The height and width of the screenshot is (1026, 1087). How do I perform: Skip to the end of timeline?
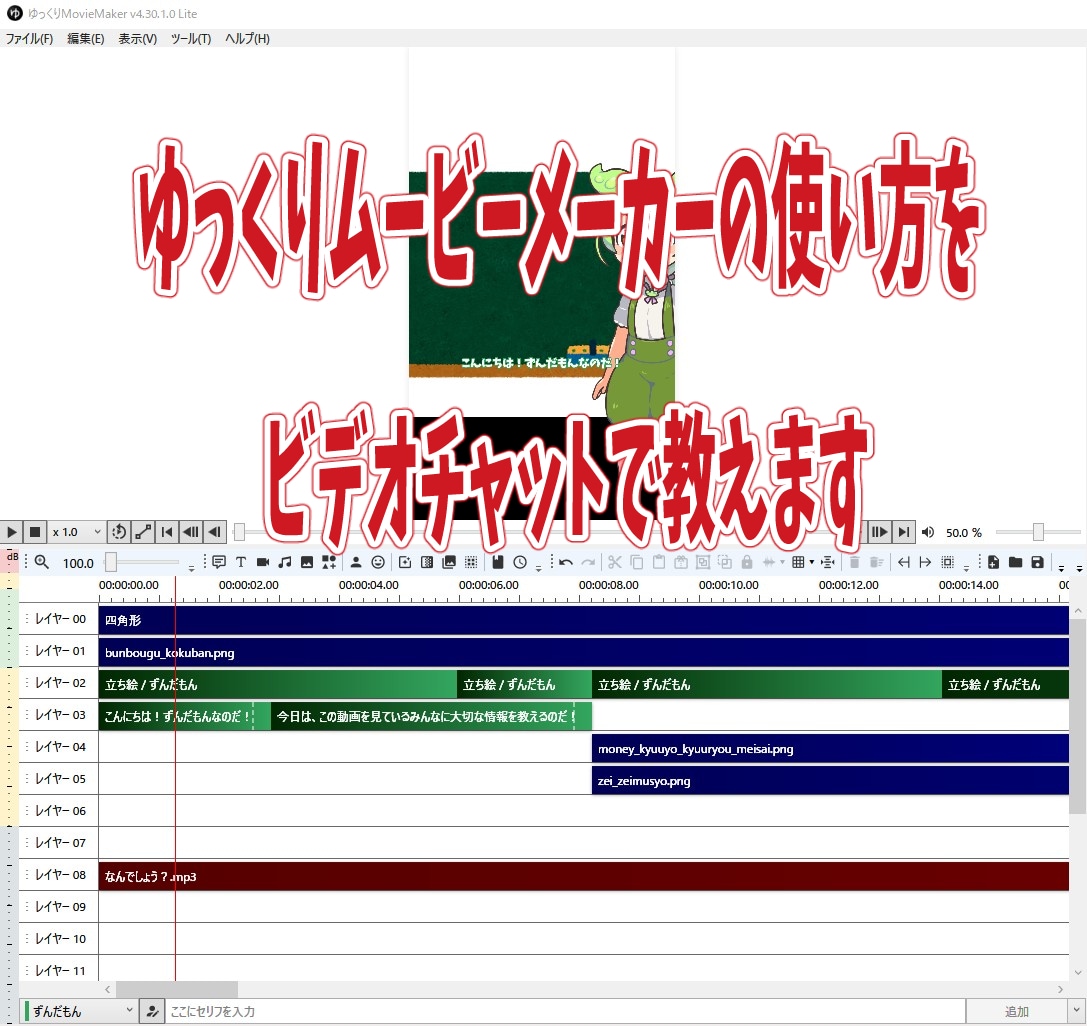[903, 532]
